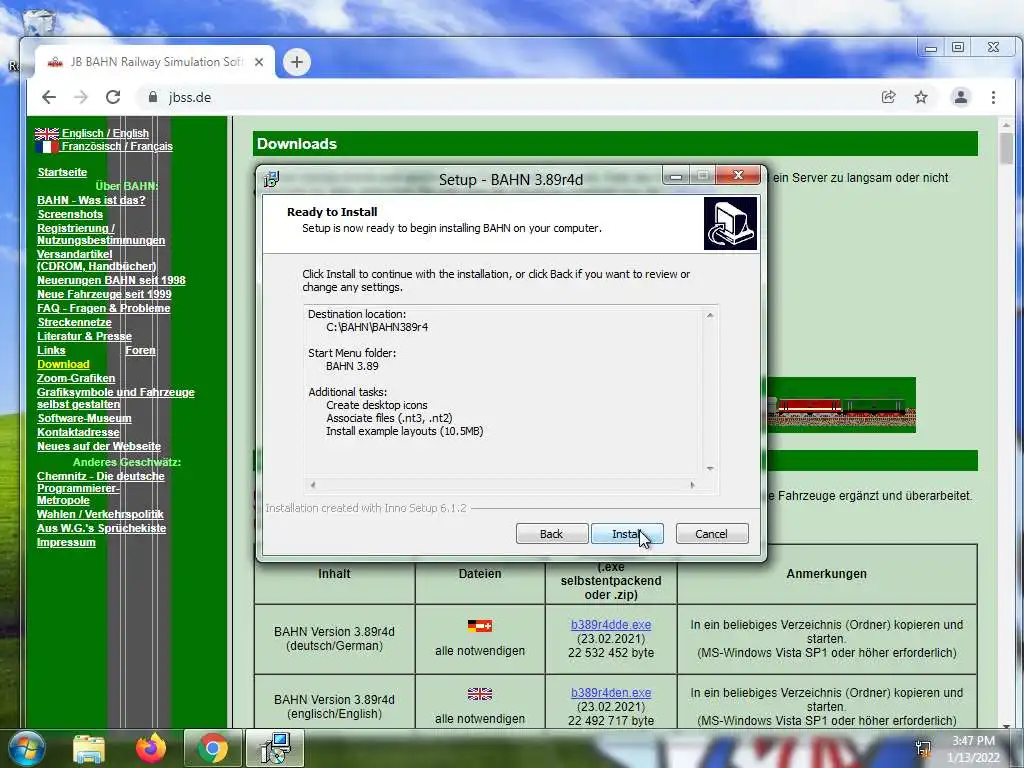1024x768 pixels.
Task: Open Impressum link
Action: tap(66, 543)
